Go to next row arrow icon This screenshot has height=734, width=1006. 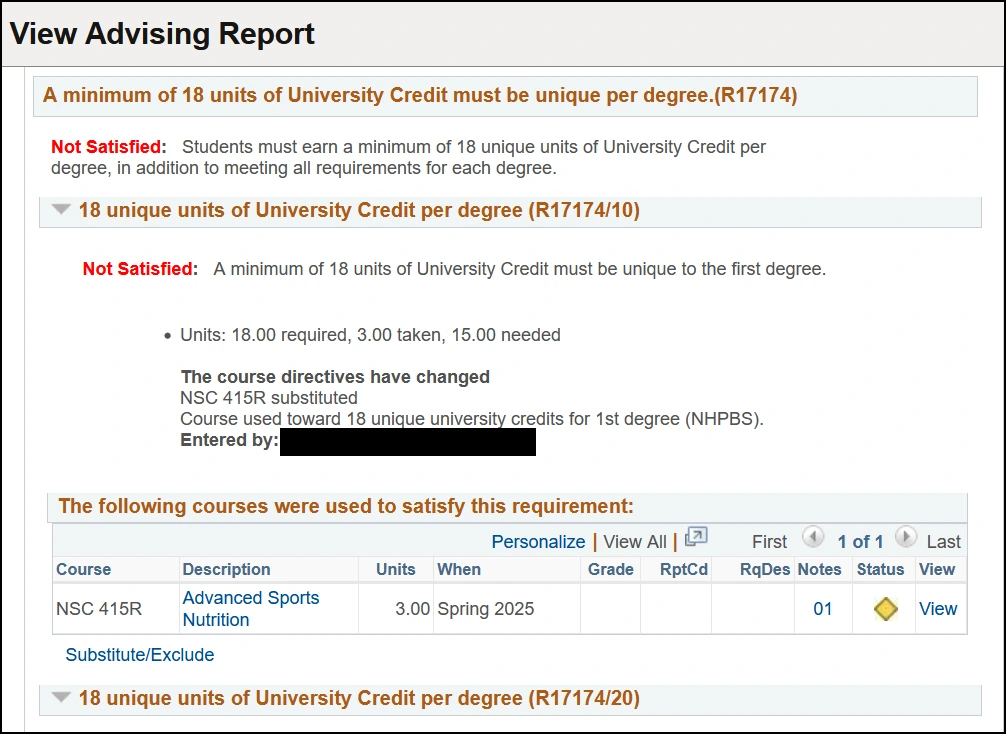click(x=905, y=536)
